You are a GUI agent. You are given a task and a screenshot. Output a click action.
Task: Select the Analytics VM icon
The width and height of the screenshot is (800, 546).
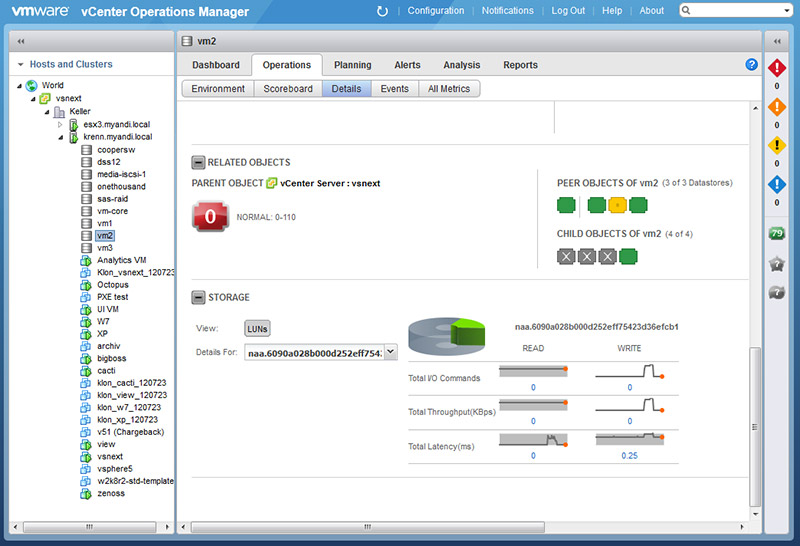coord(86,261)
